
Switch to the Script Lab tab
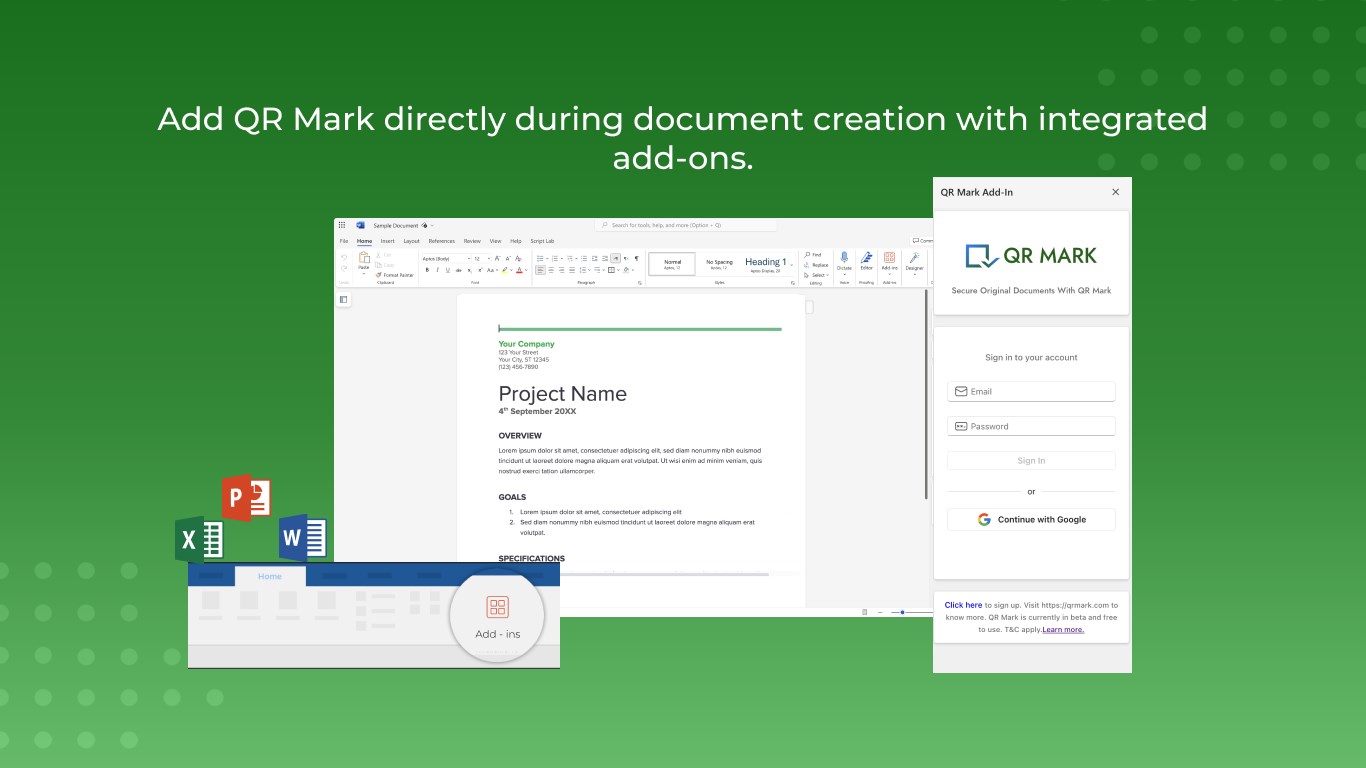click(542, 241)
